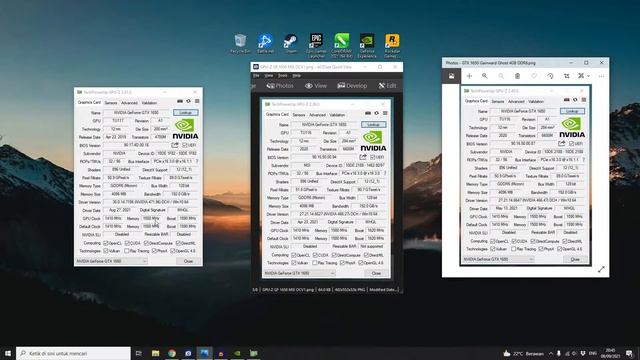Open the screenshot camera icon in left GPU-Z window

pyautogui.click(x=180, y=101)
